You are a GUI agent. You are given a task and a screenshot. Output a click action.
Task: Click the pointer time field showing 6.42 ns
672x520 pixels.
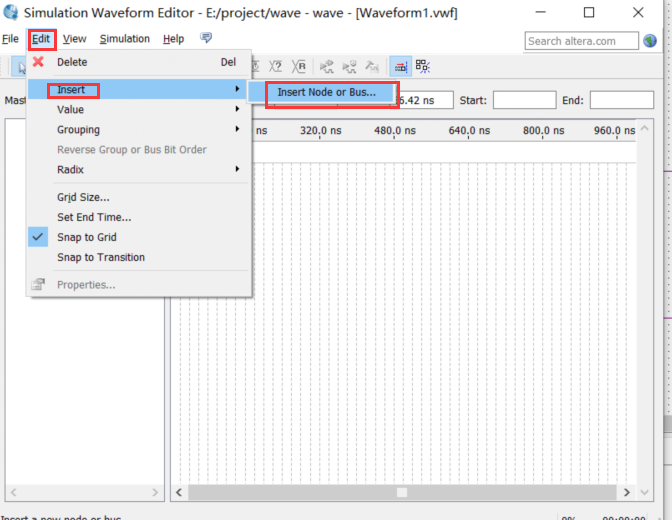tap(425, 100)
